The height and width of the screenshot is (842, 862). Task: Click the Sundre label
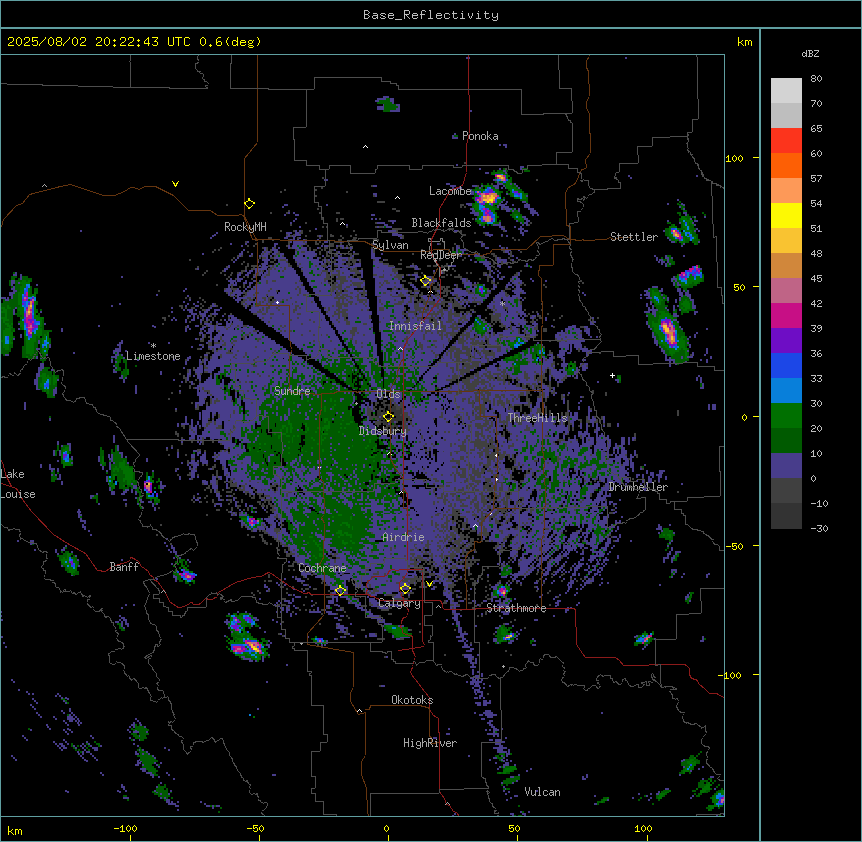pos(292,391)
